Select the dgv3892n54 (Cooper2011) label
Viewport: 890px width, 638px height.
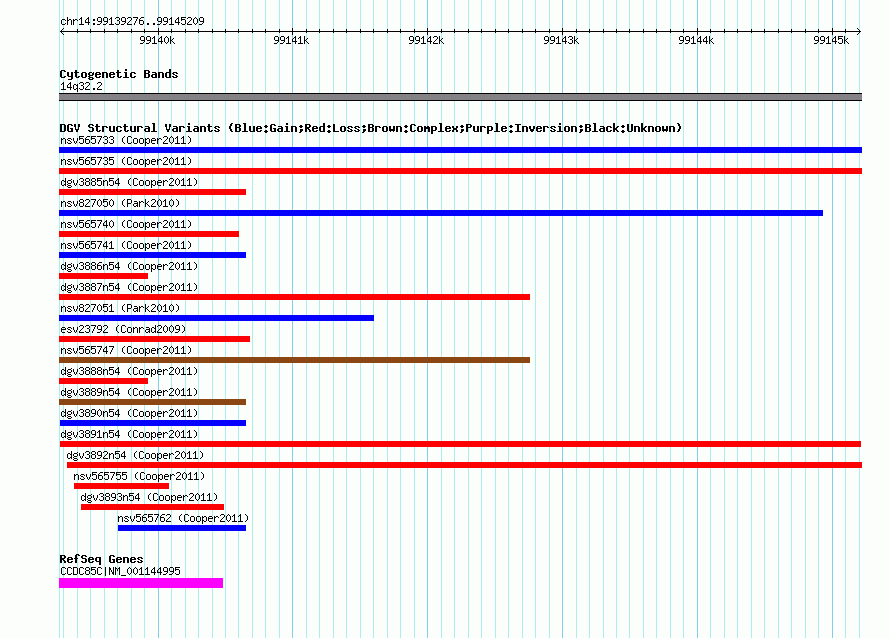[135, 455]
